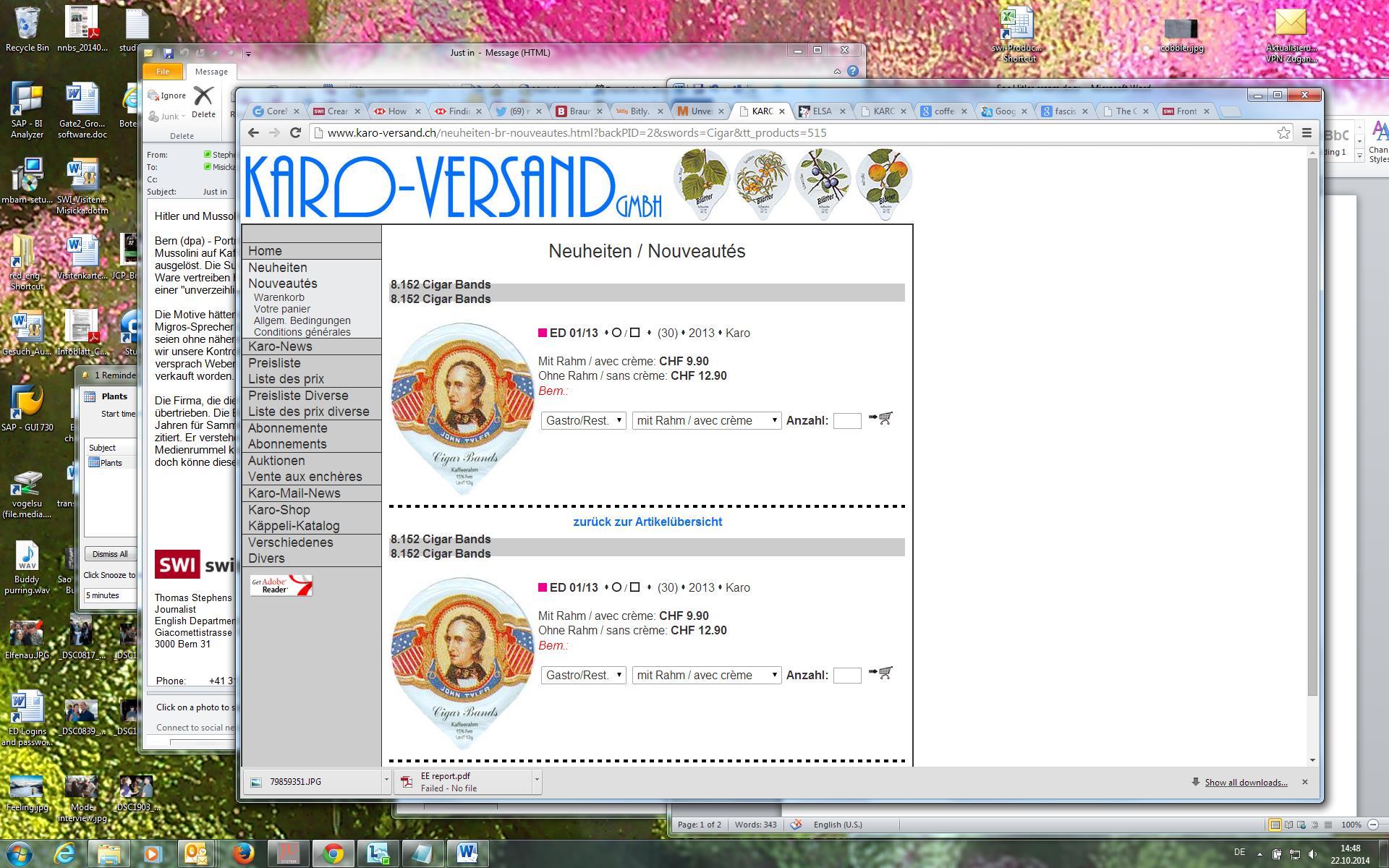The image size is (1389, 868).
Task: Add first John Tyler item to cart
Action: click(x=880, y=418)
